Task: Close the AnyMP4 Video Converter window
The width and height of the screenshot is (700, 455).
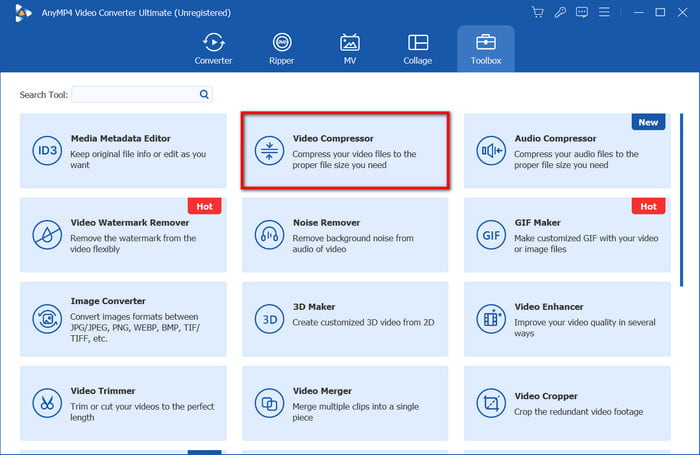Action: (x=682, y=13)
